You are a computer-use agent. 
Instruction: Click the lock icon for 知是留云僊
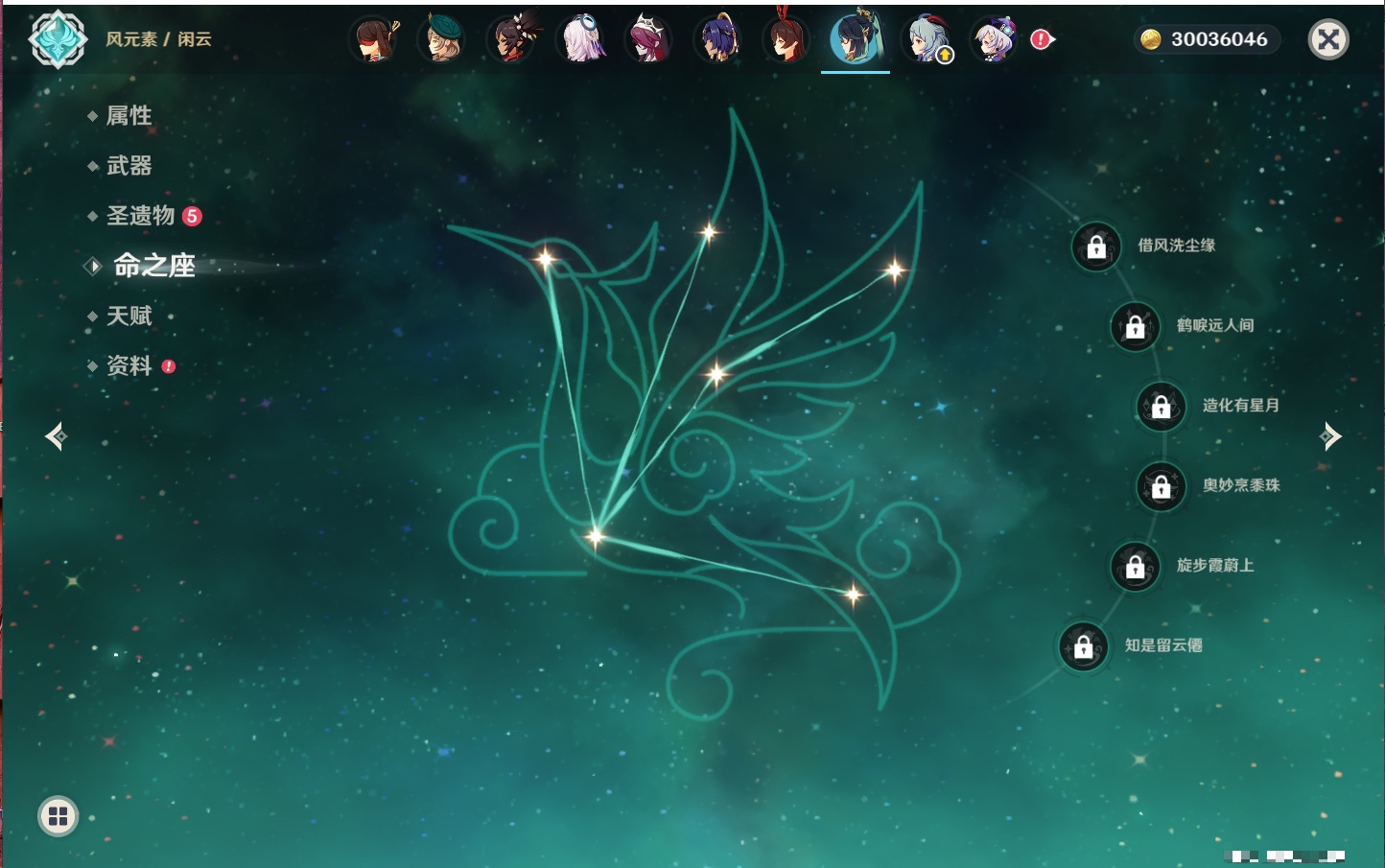coord(1084,646)
